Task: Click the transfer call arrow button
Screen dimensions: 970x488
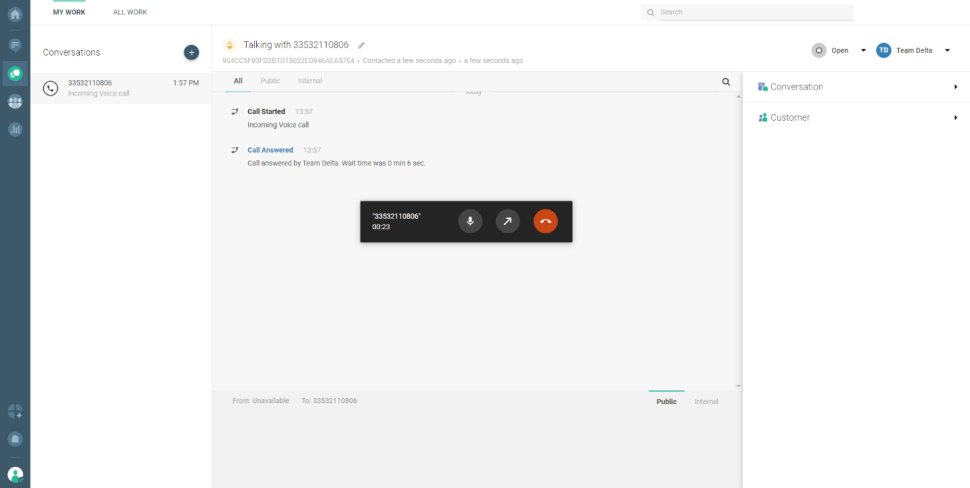Action: (x=508, y=221)
